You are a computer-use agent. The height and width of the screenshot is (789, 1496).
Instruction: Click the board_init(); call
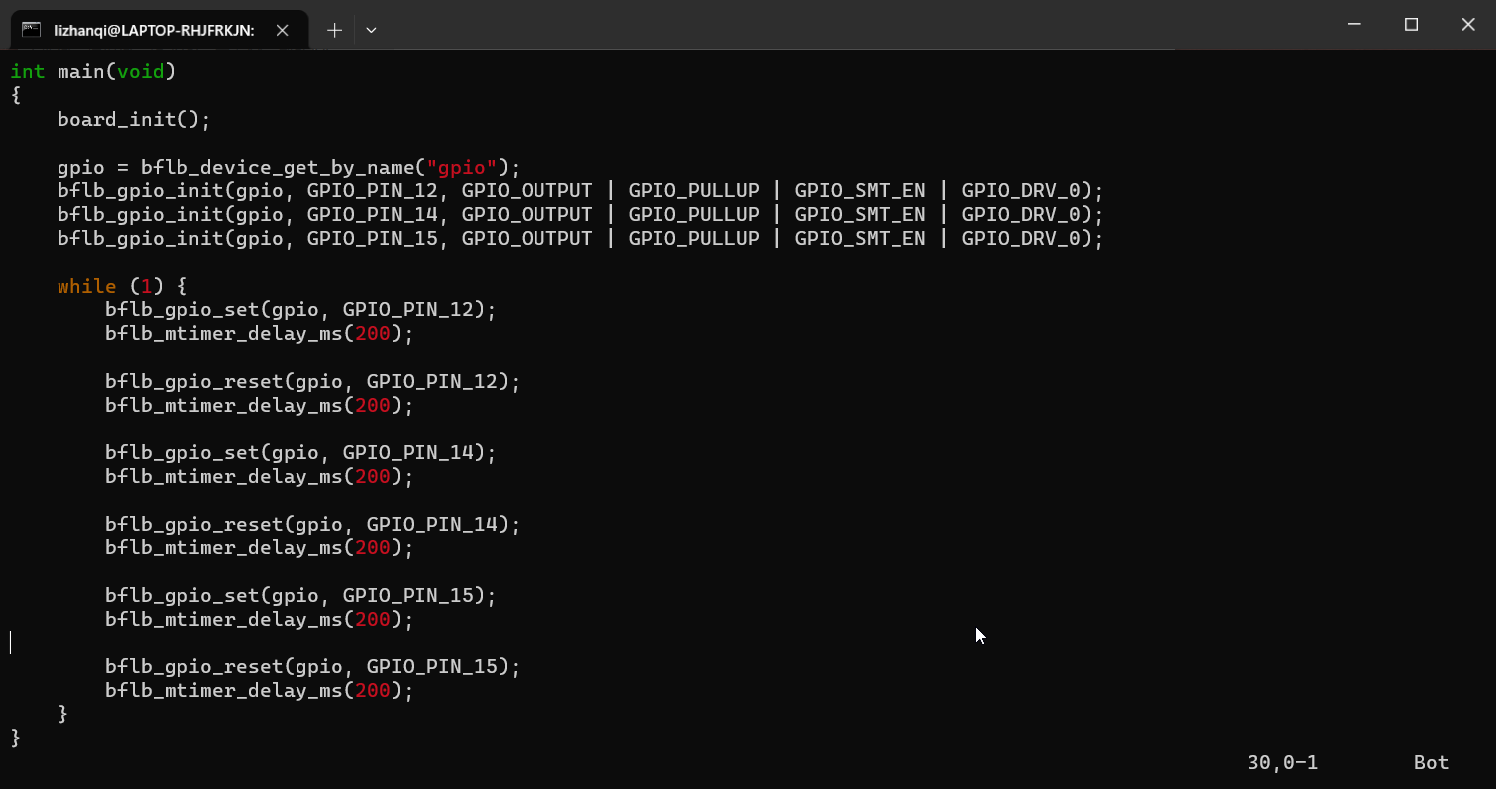point(134,119)
